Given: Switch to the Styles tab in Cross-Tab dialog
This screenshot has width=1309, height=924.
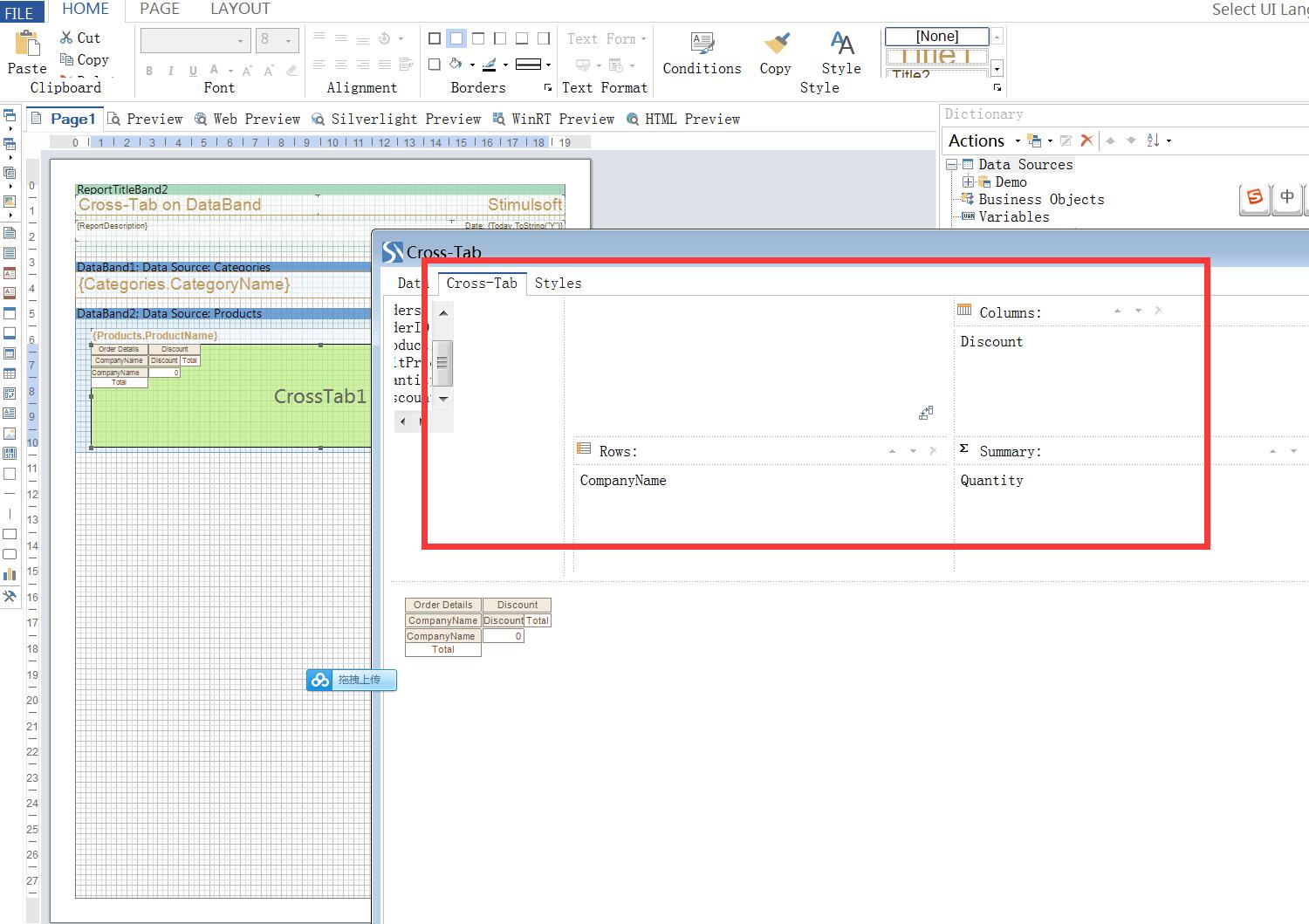Looking at the screenshot, I should pos(558,283).
